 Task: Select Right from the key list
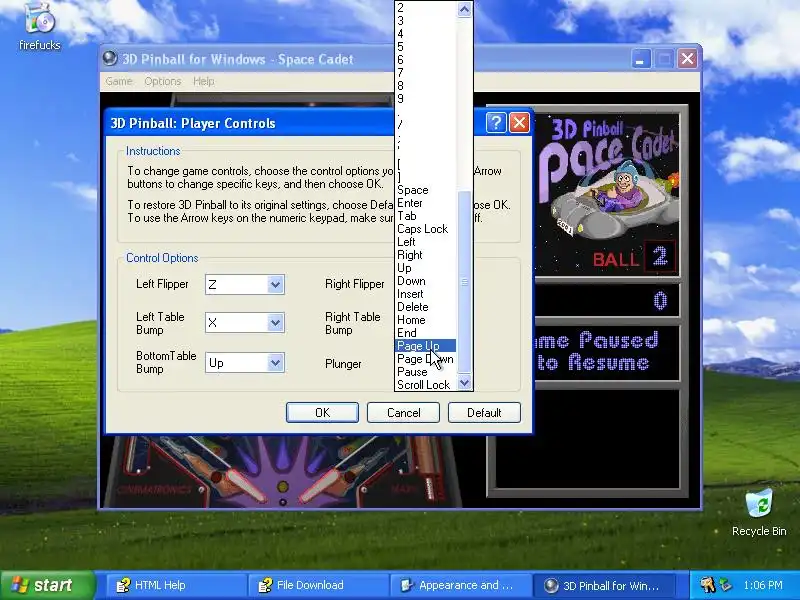[426, 255]
